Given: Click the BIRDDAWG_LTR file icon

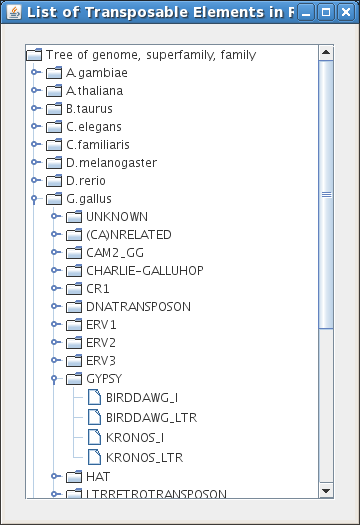Looking at the screenshot, I should pos(94,417).
